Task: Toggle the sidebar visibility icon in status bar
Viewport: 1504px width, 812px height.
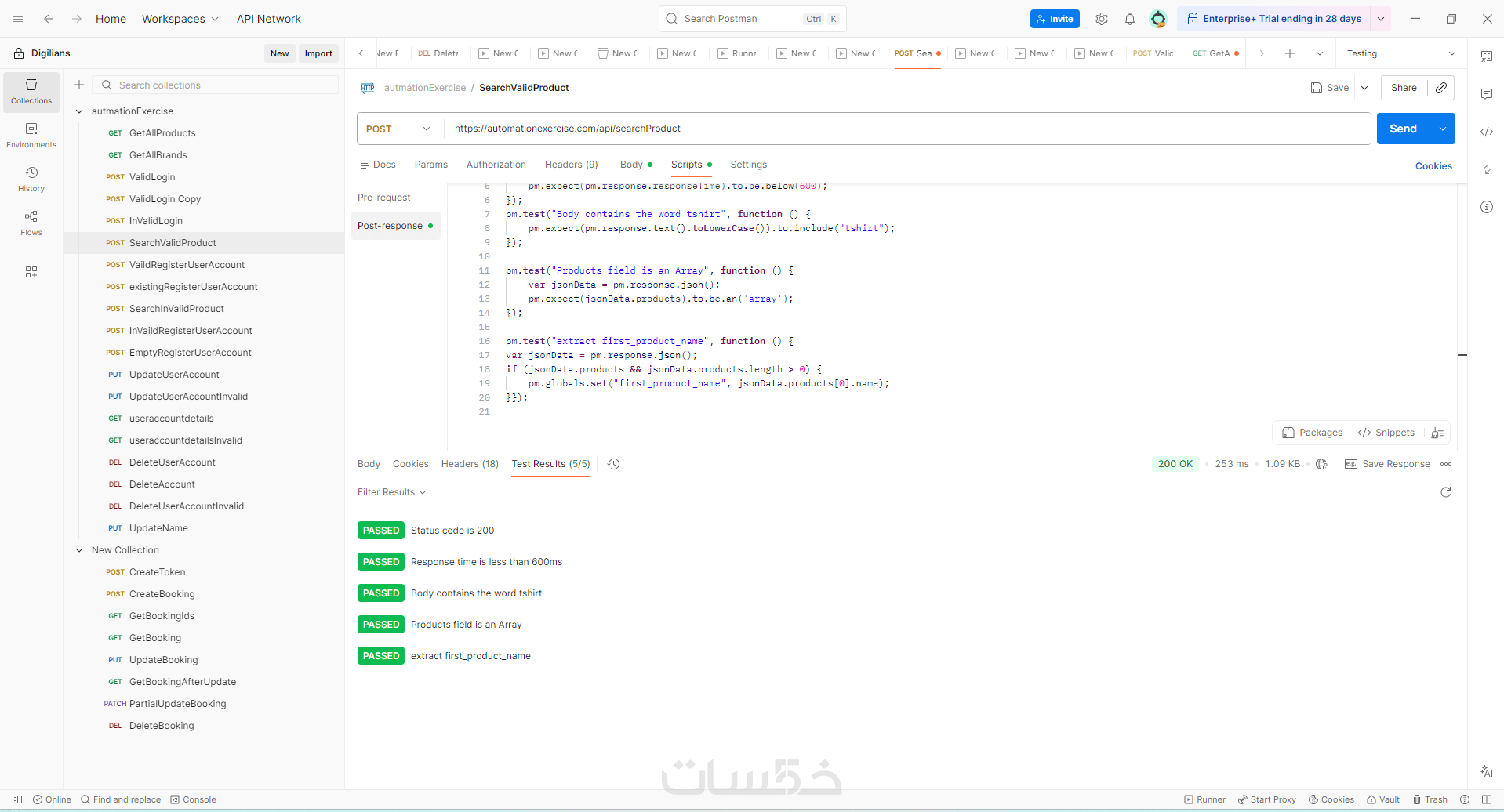Action: tap(17, 799)
